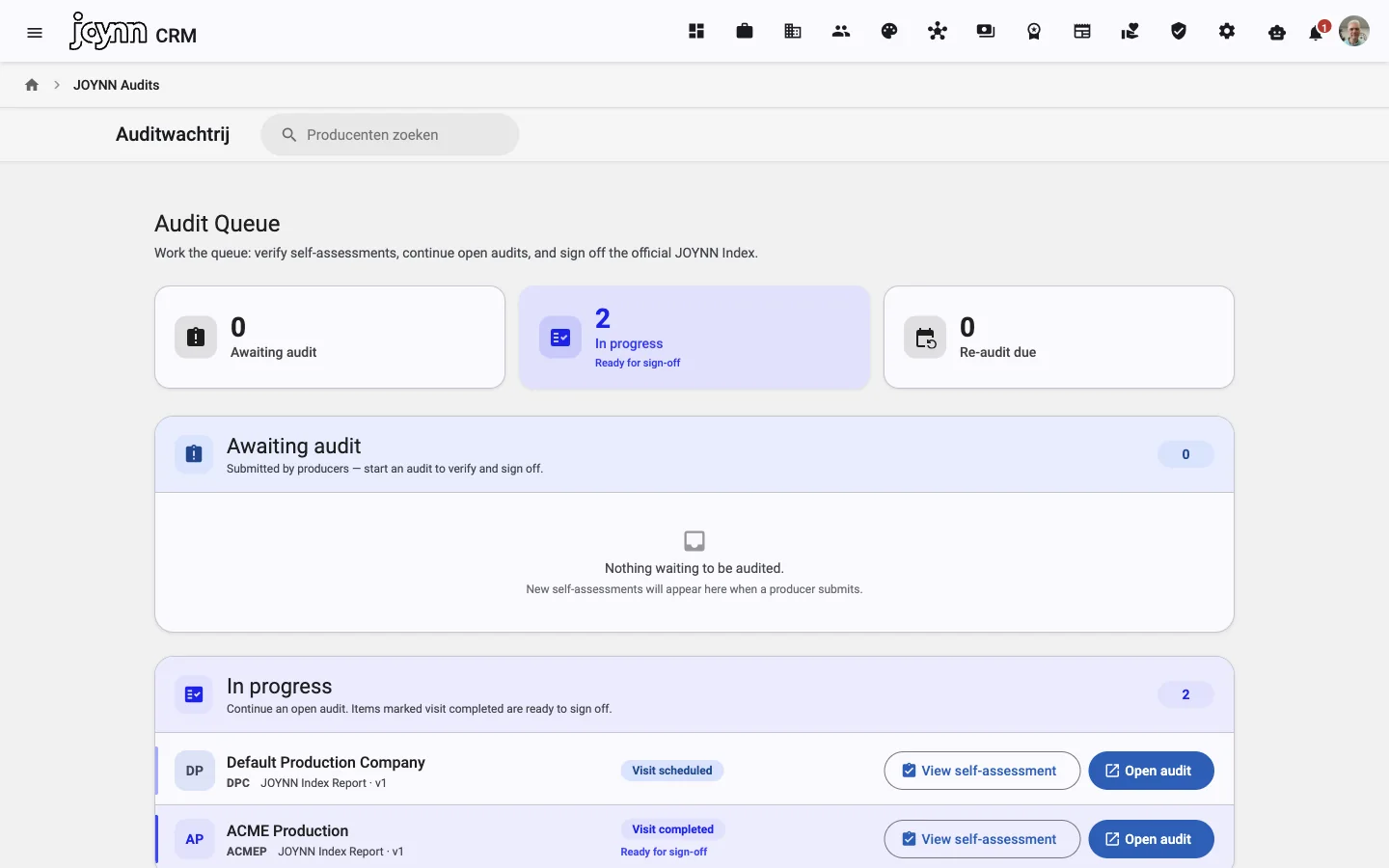Open the settings gear icon
The height and width of the screenshot is (868, 1389).
pos(1227,32)
